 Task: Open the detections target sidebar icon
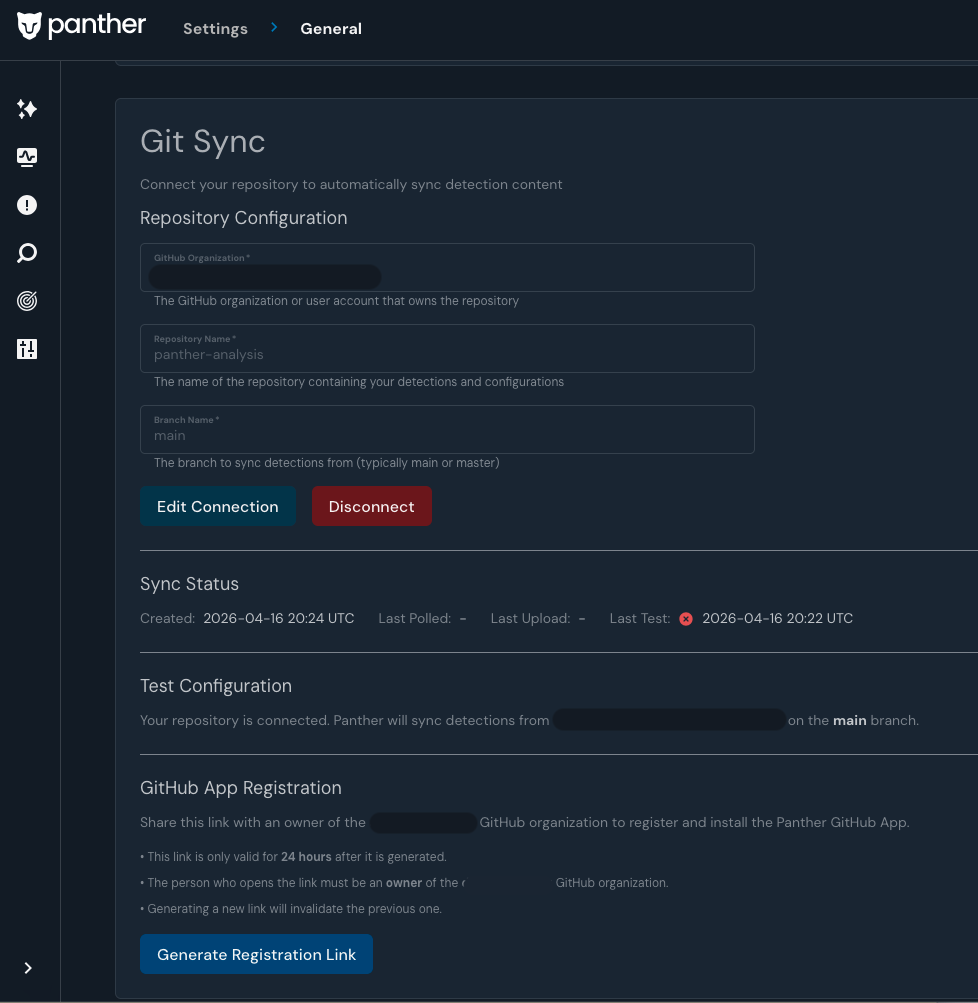[x=27, y=301]
